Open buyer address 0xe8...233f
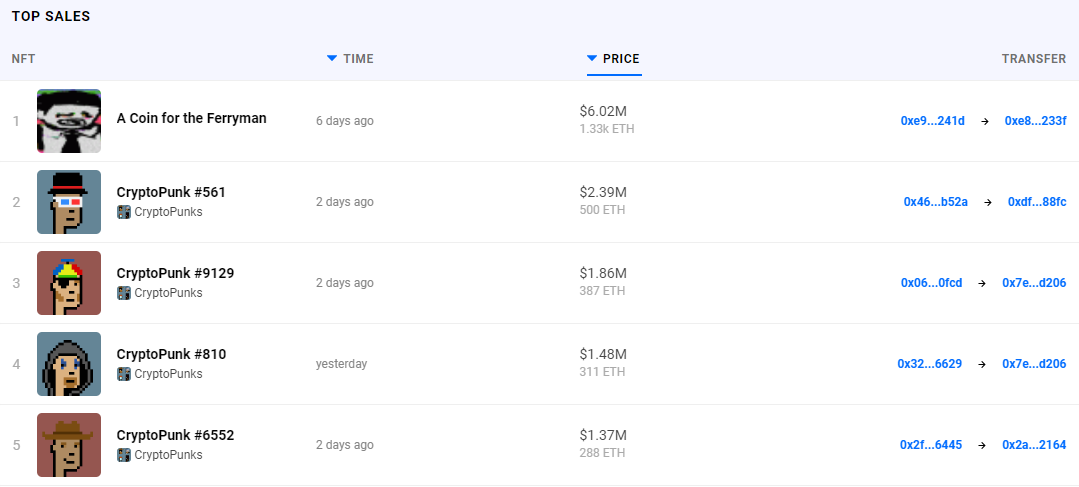The height and width of the screenshot is (487, 1079). 1035,121
